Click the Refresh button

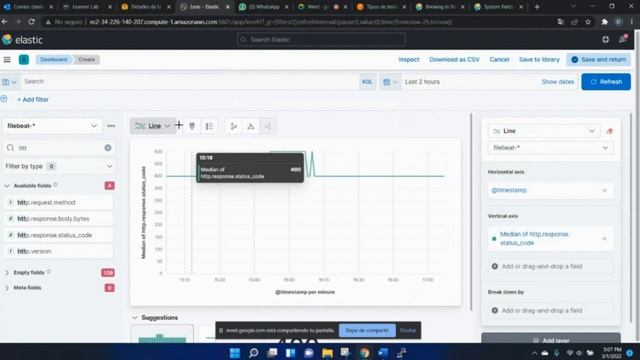click(606, 82)
